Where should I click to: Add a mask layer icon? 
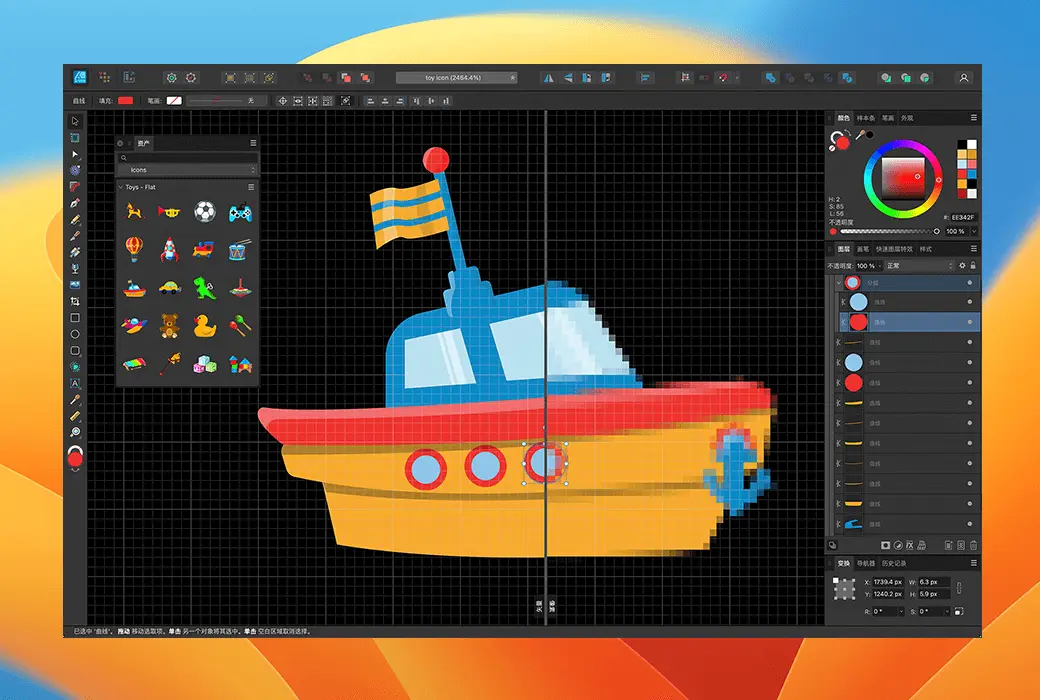(x=885, y=545)
